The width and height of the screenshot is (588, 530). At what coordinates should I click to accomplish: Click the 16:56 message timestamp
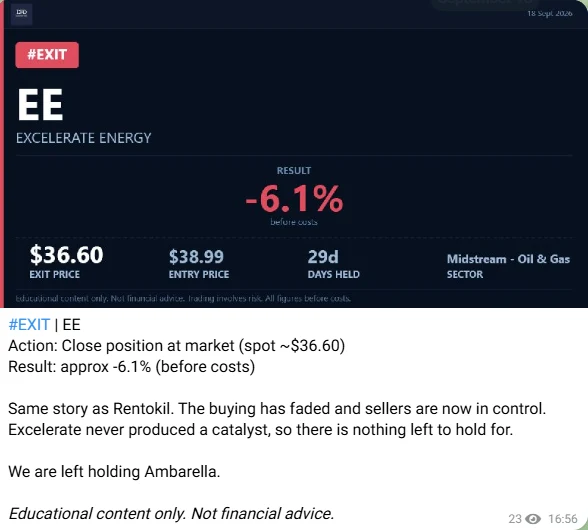(x=562, y=519)
